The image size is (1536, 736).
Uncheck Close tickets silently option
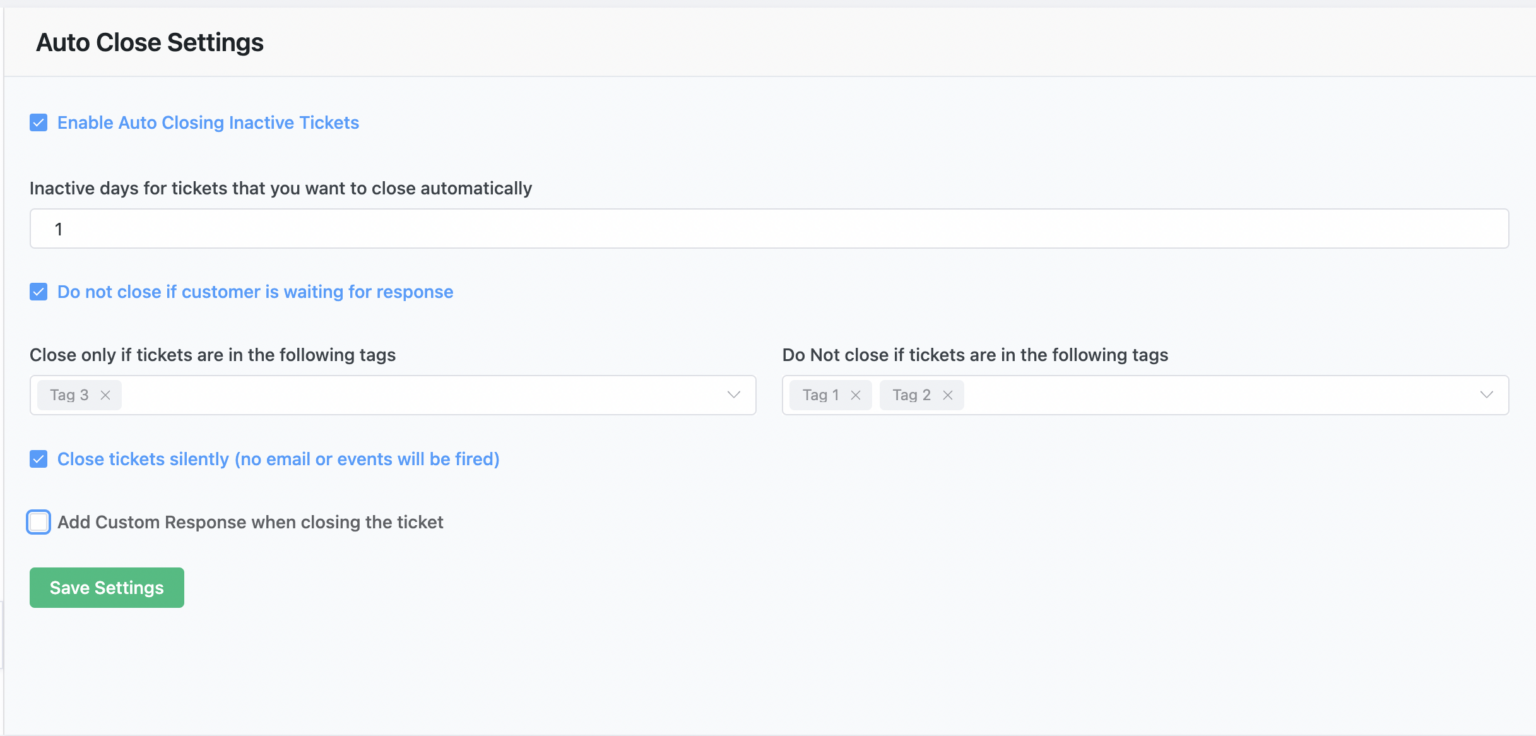coord(38,459)
